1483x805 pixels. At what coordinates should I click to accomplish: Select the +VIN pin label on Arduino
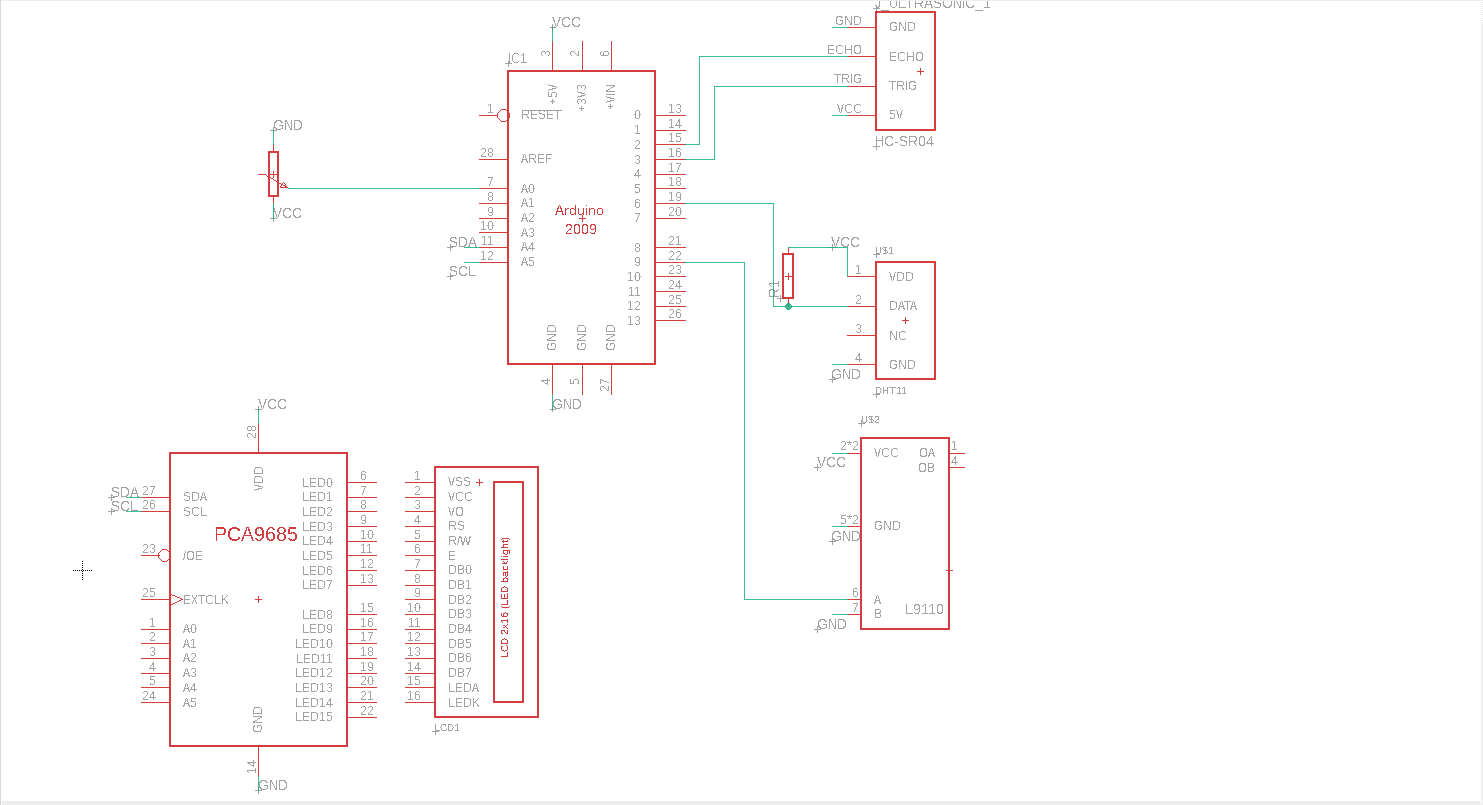coord(610,95)
